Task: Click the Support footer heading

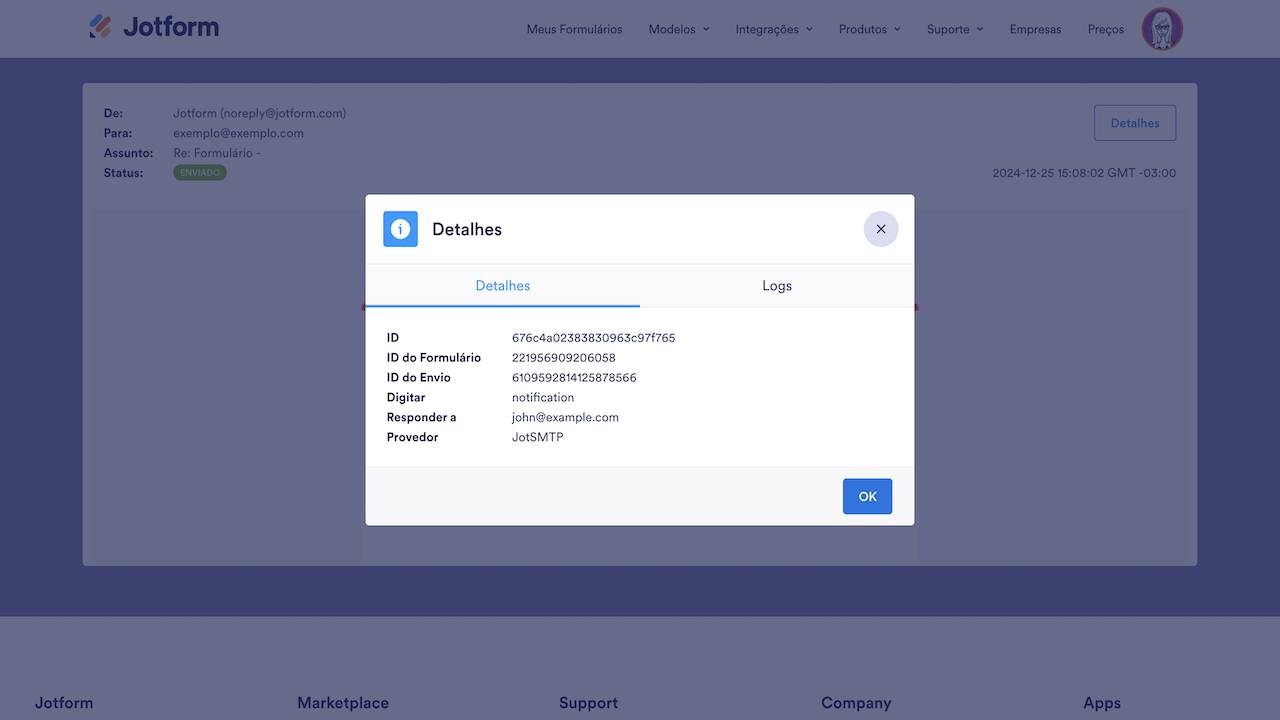Action: 588,703
